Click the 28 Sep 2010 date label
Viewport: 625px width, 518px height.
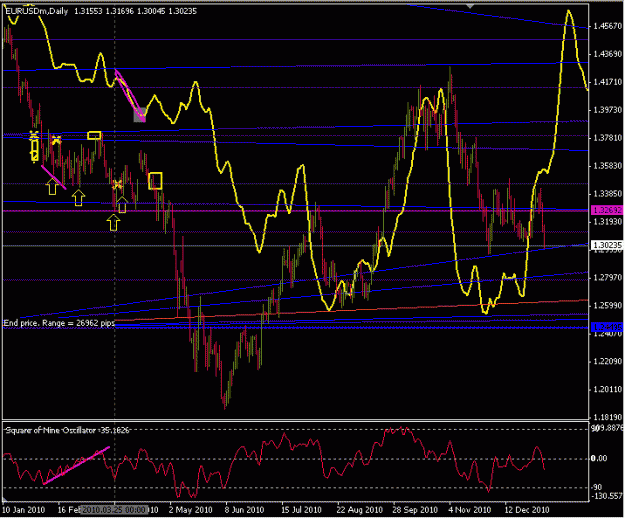click(x=415, y=510)
